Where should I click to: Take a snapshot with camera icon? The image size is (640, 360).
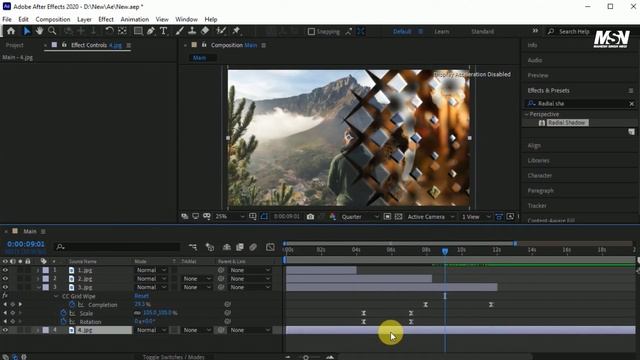[x=311, y=217]
